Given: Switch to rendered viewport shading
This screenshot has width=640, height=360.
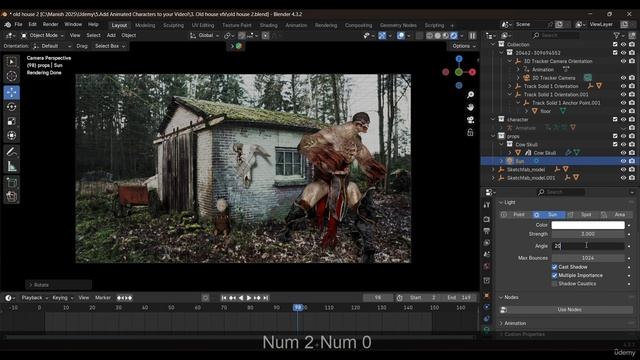Looking at the screenshot, I should [453, 36].
